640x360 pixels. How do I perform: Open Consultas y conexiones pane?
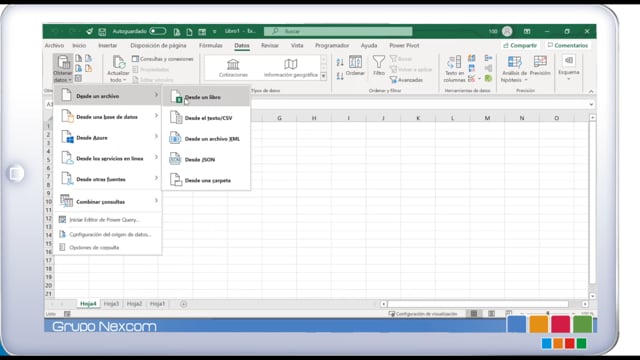[x=162, y=59]
